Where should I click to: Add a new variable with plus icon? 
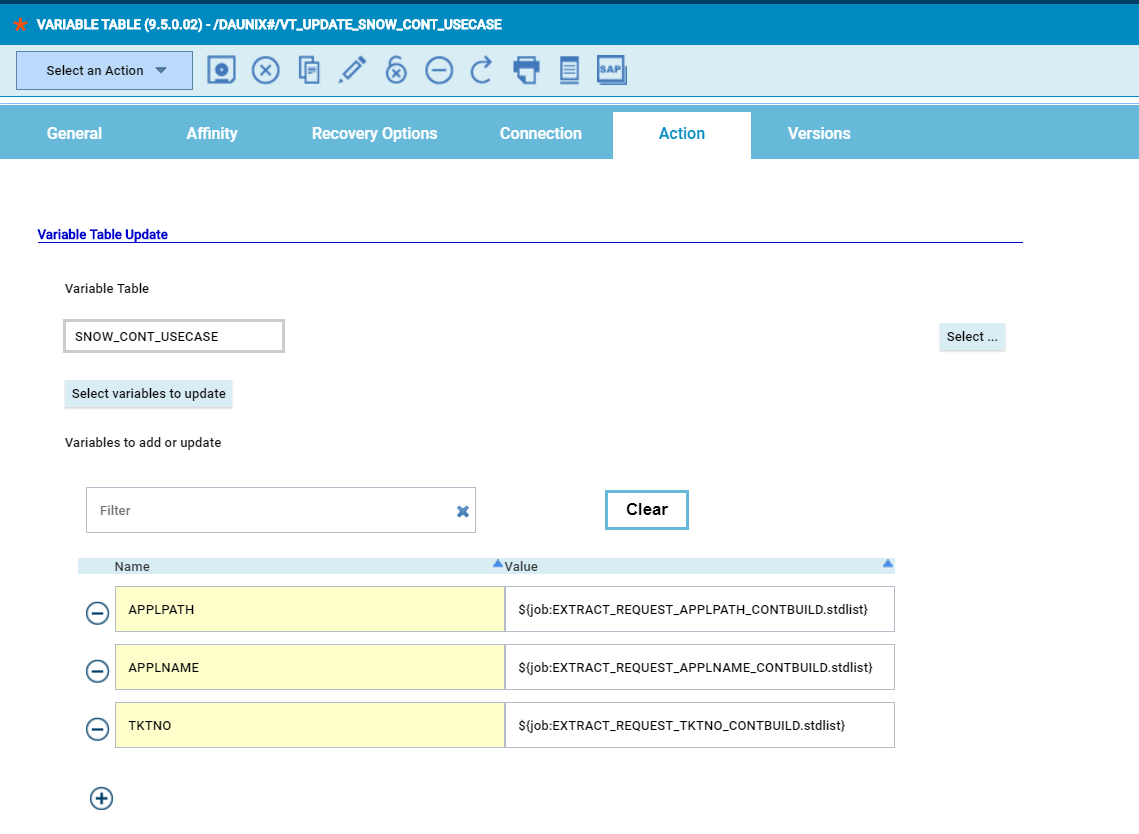(102, 798)
